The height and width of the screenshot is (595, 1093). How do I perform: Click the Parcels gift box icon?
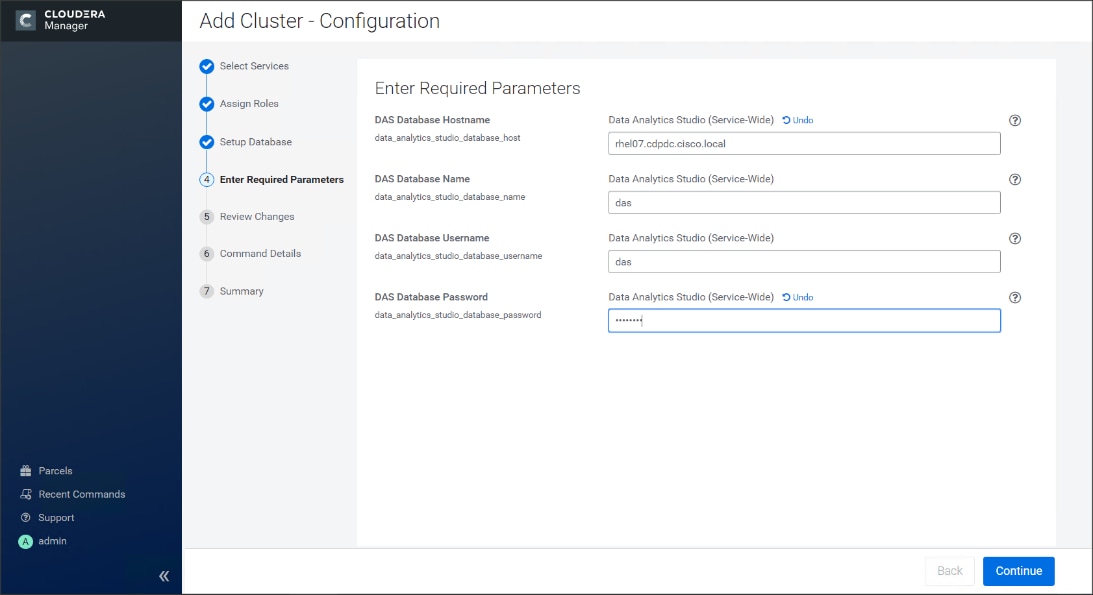(x=26, y=471)
